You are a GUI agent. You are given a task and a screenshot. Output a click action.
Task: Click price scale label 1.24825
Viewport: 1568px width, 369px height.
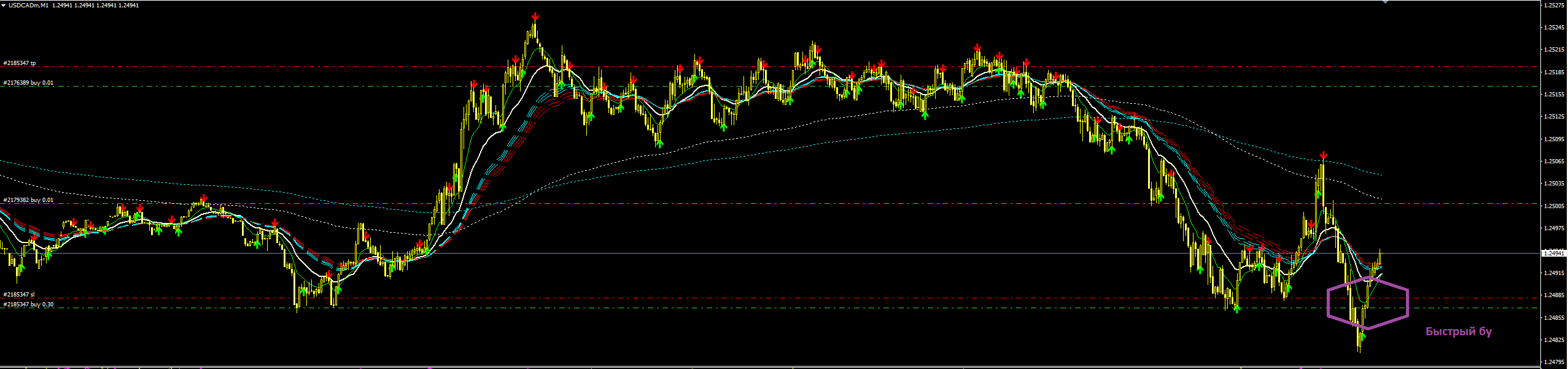1554,340
